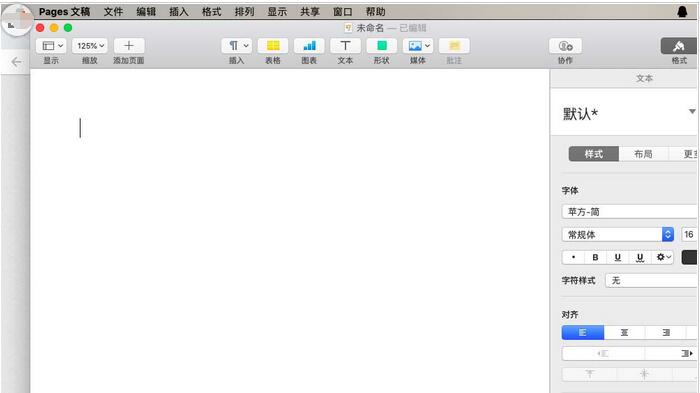The height and width of the screenshot is (393, 700).
Task: Open the 格式 menu in the menu bar
Action: point(212,12)
